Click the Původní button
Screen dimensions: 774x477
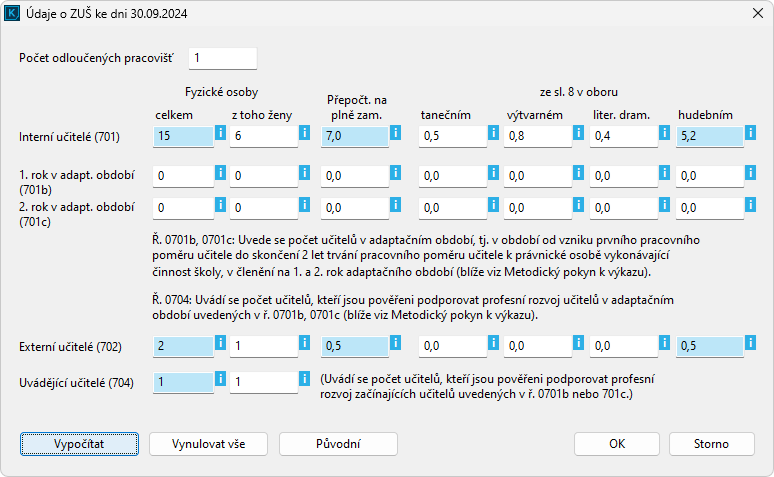(x=338, y=443)
